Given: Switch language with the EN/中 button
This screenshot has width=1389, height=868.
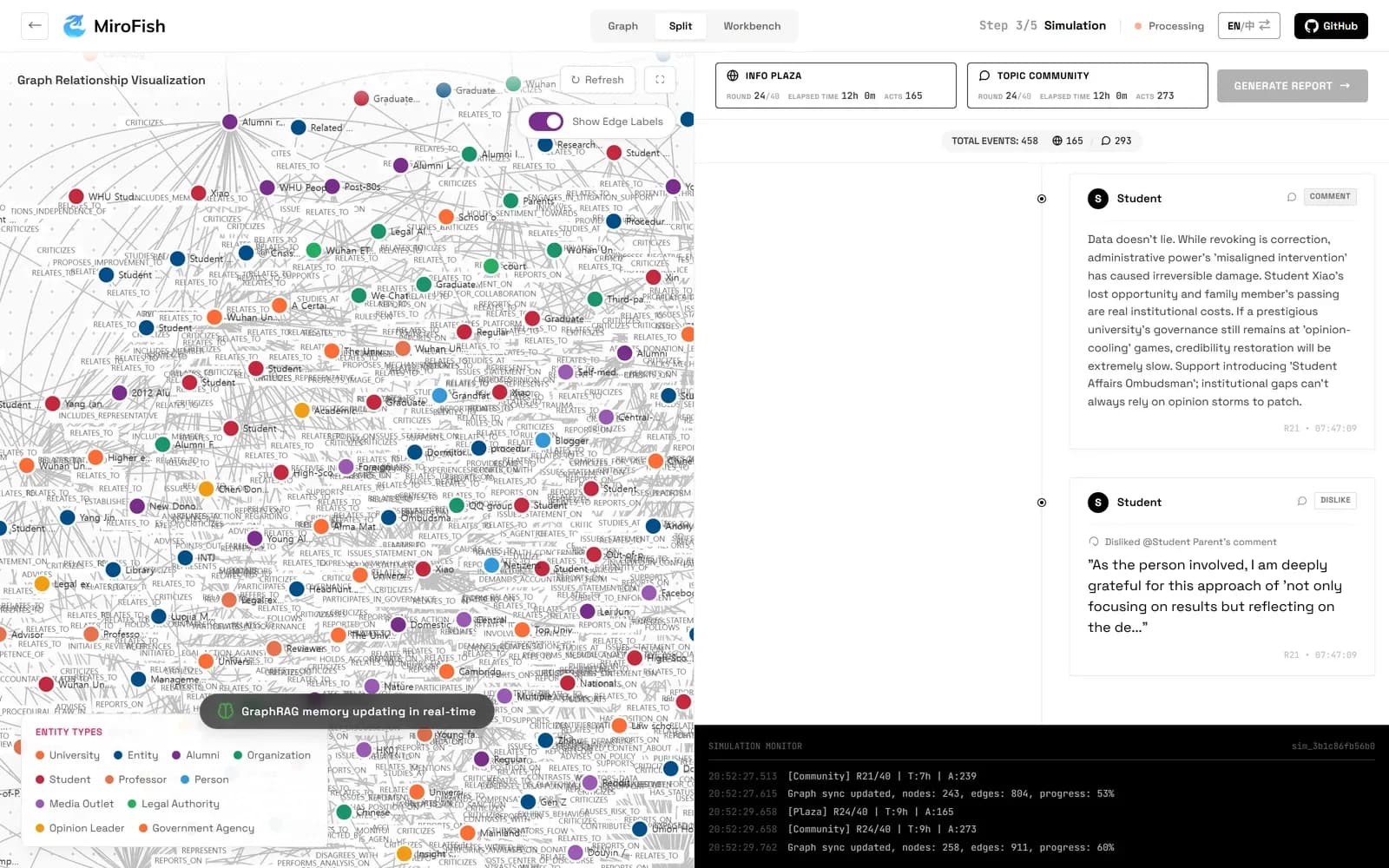Looking at the screenshot, I should pyautogui.click(x=1249, y=26).
